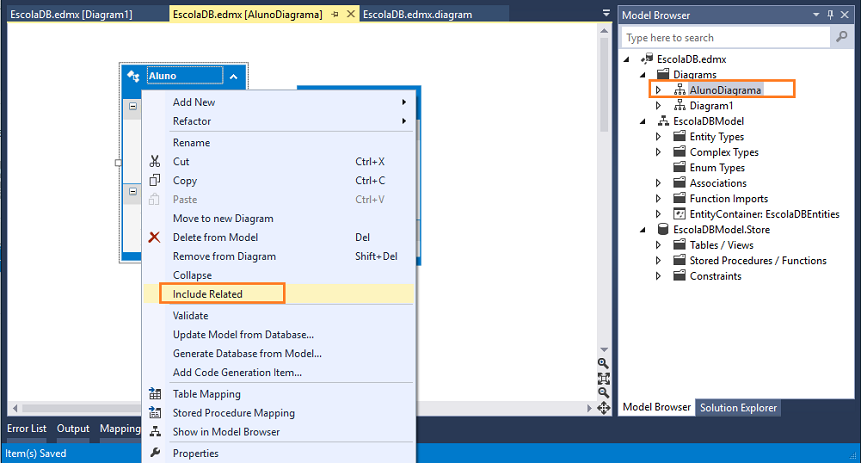Screen dimensions: 861x463
Task: Collapse the EscolaDBModel.Store node
Action: click(642, 230)
